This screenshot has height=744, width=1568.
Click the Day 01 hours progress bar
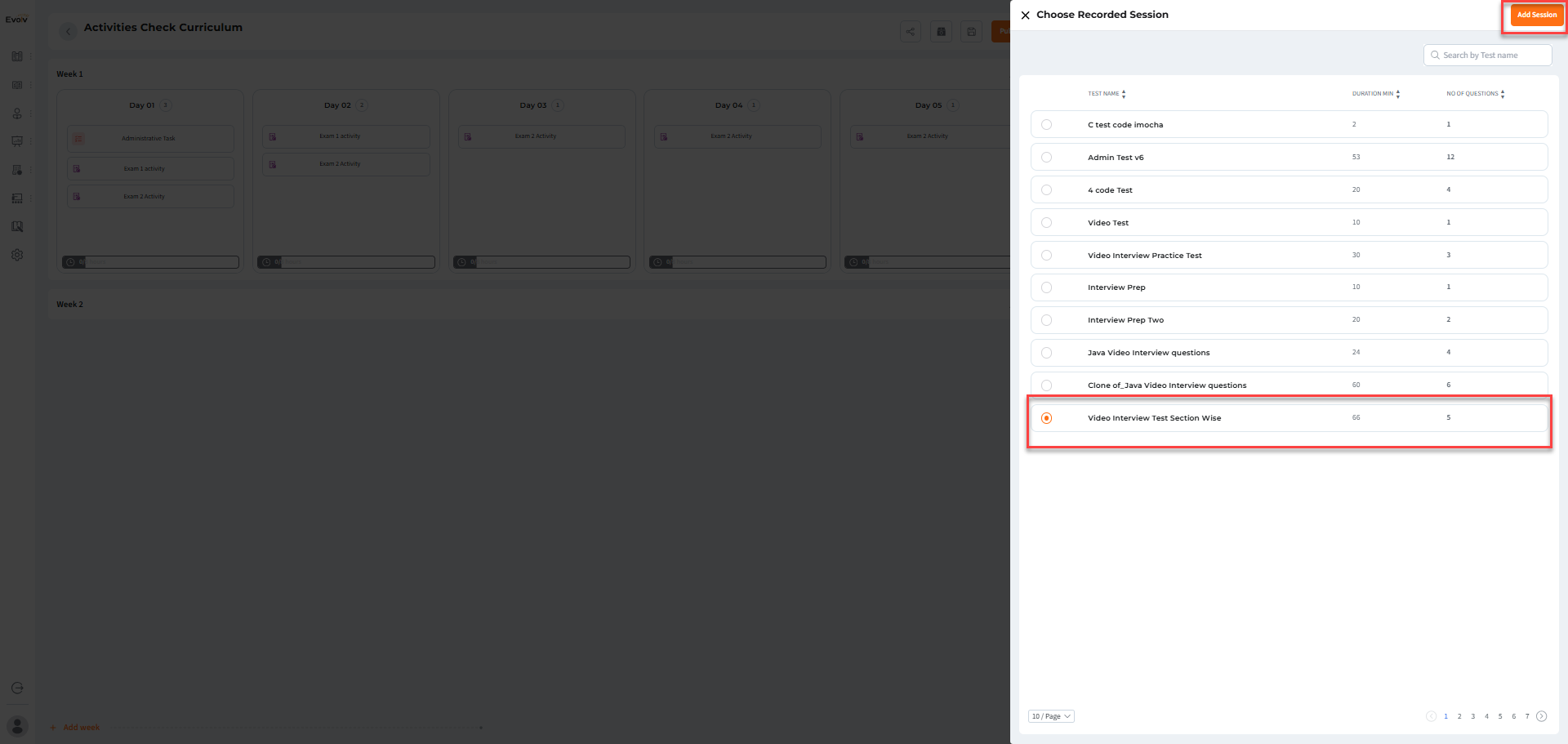(150, 262)
